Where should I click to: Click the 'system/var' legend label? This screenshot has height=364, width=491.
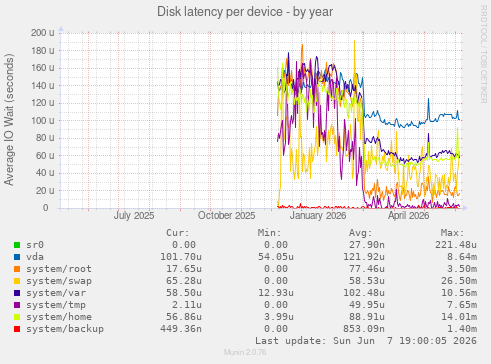(x=56, y=293)
